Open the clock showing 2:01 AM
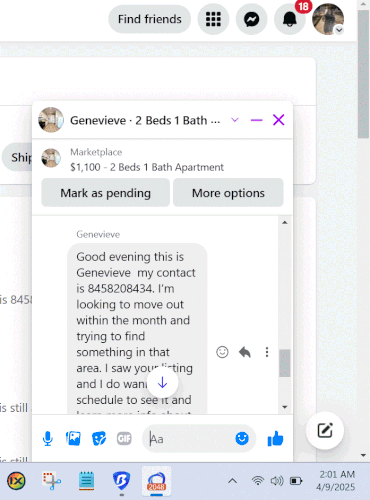The image size is (370, 500). pyautogui.click(x=336, y=481)
